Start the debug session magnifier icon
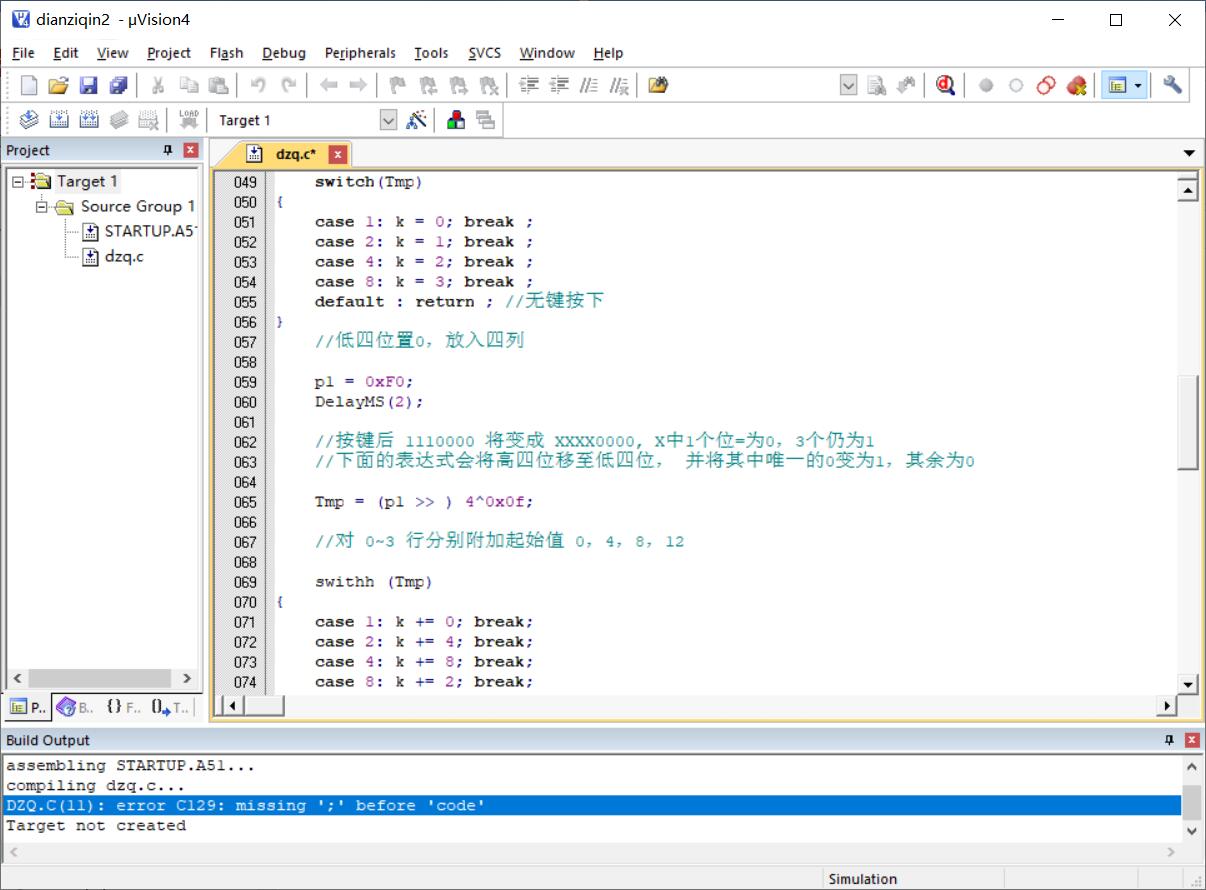This screenshot has width=1206, height=890. pos(945,86)
